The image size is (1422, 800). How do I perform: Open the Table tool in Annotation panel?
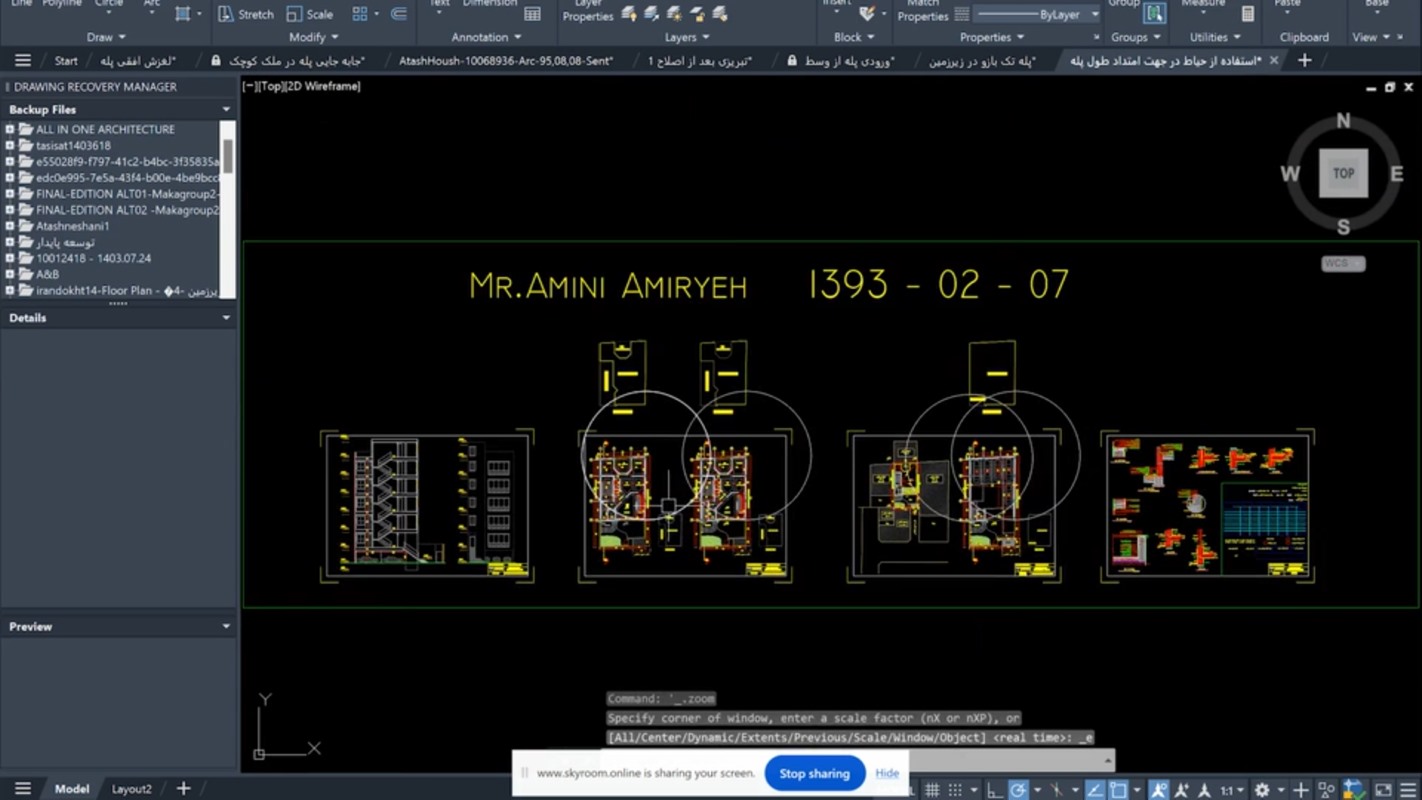point(533,14)
